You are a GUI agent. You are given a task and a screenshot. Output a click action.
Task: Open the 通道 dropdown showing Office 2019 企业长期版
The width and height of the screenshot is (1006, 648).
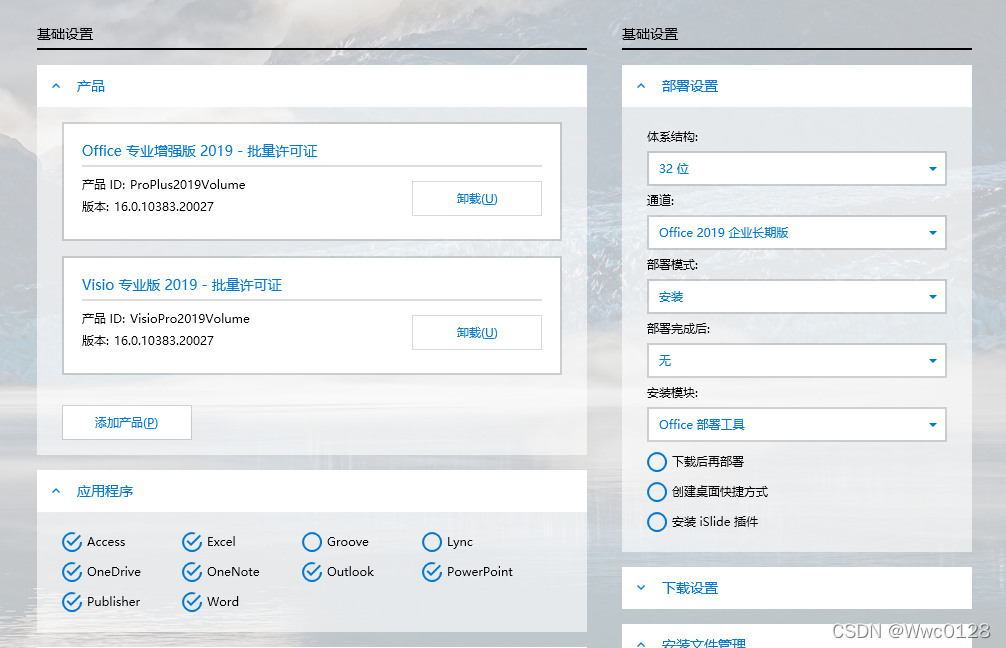point(797,232)
